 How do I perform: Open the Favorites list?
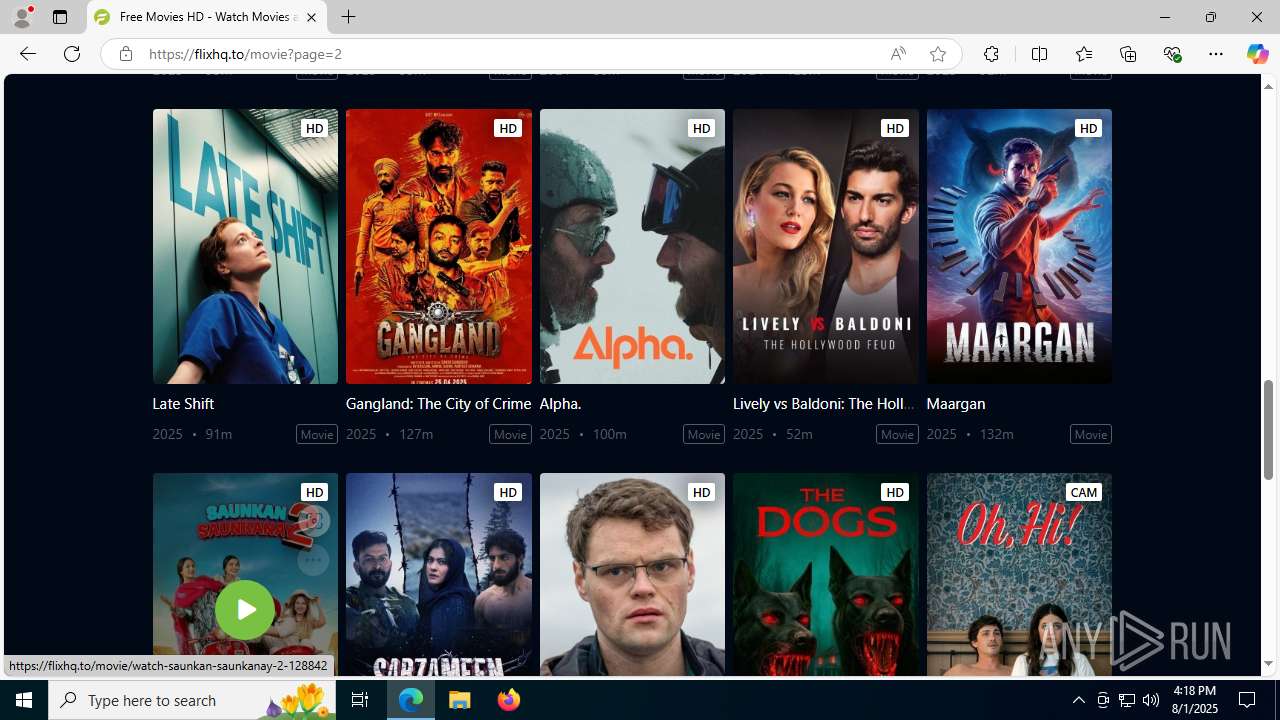(x=1084, y=54)
